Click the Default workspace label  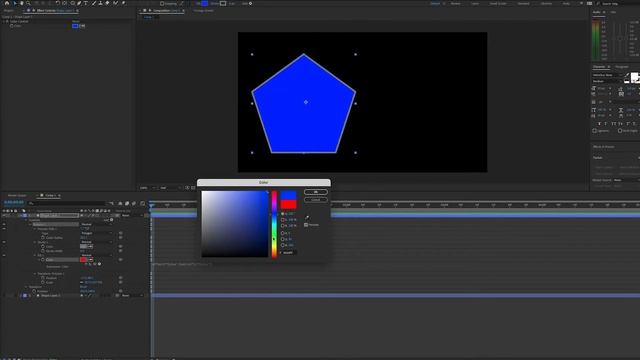click(435, 3)
